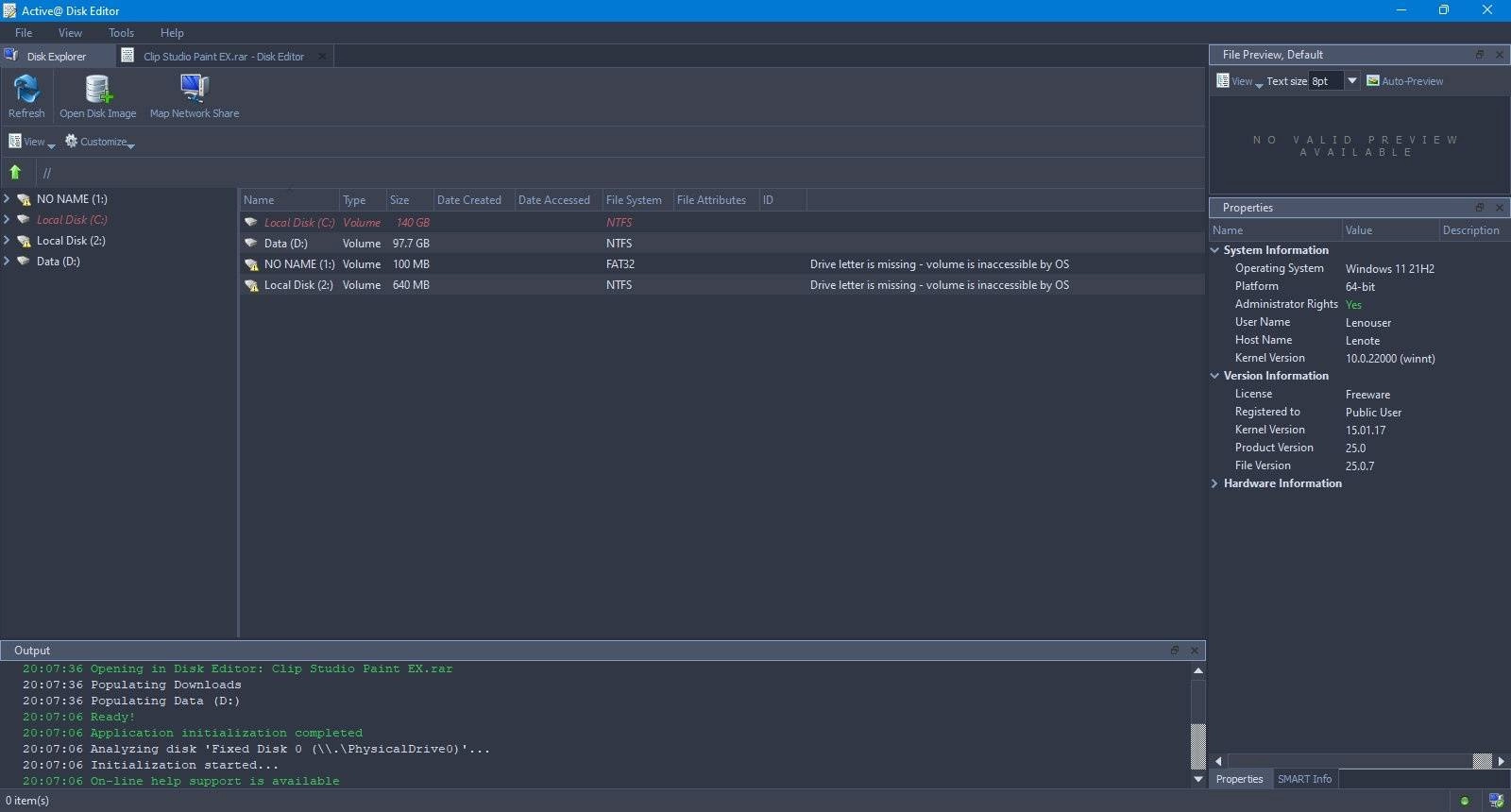Close the File Preview panel
The image size is (1511, 812).
(1499, 55)
